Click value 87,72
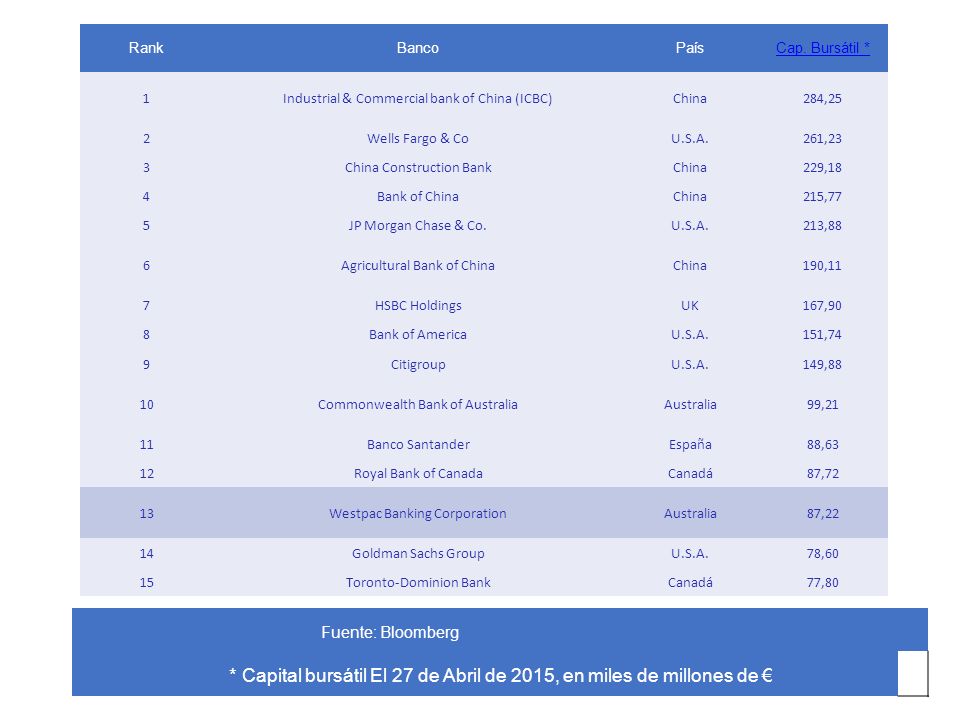The image size is (960, 720). click(x=822, y=473)
